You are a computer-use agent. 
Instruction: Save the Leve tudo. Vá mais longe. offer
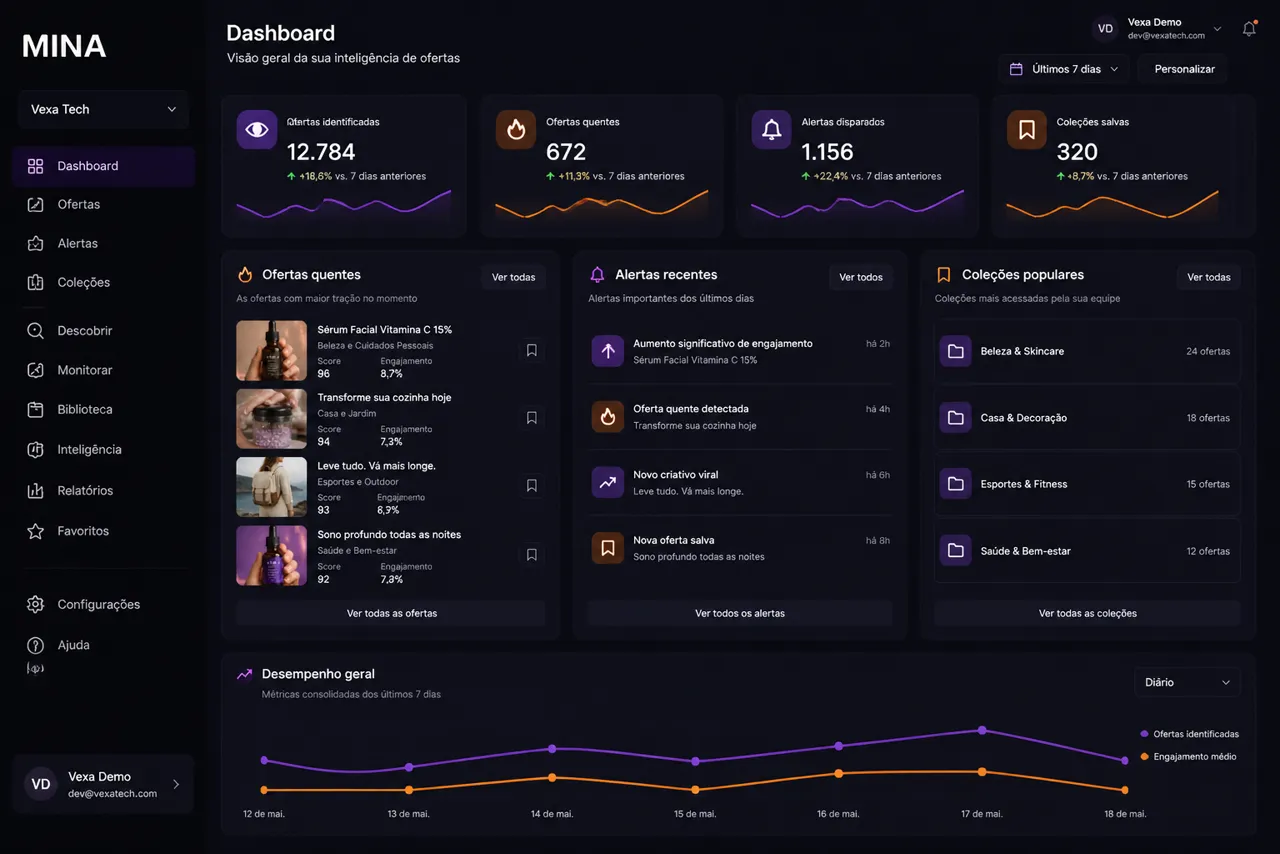[x=532, y=486]
